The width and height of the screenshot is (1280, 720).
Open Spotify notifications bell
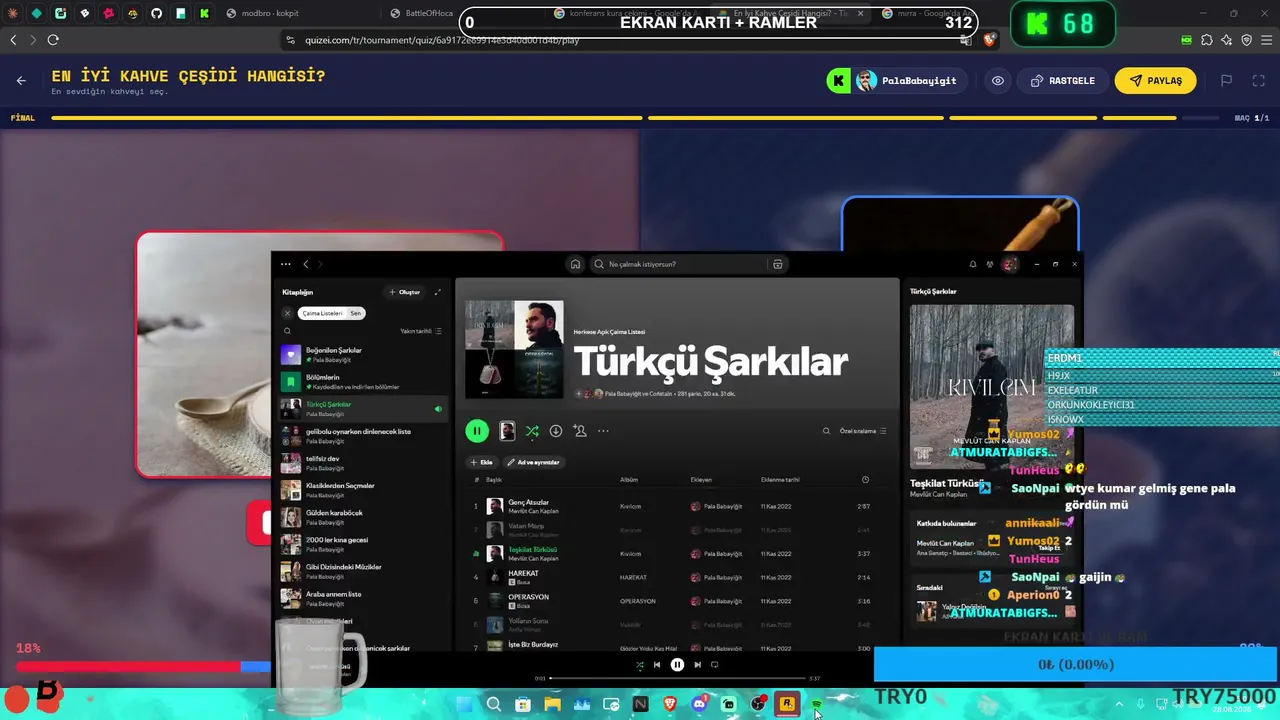[972, 264]
